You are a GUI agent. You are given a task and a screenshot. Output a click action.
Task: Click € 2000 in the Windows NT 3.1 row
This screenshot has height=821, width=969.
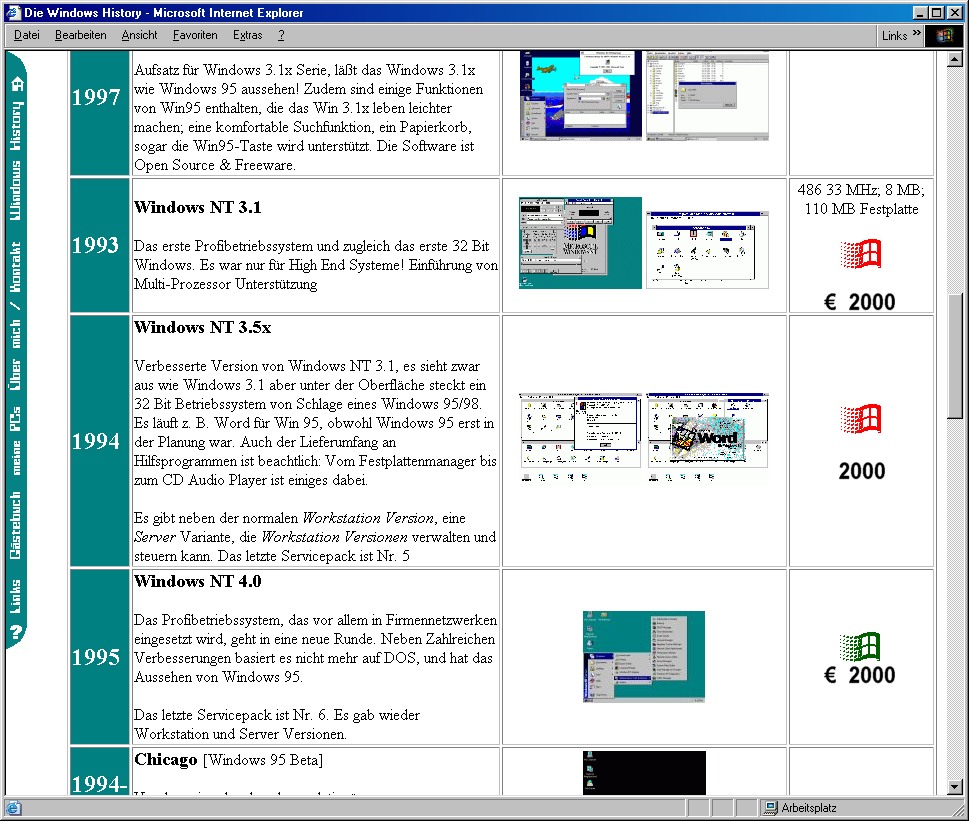click(x=860, y=302)
